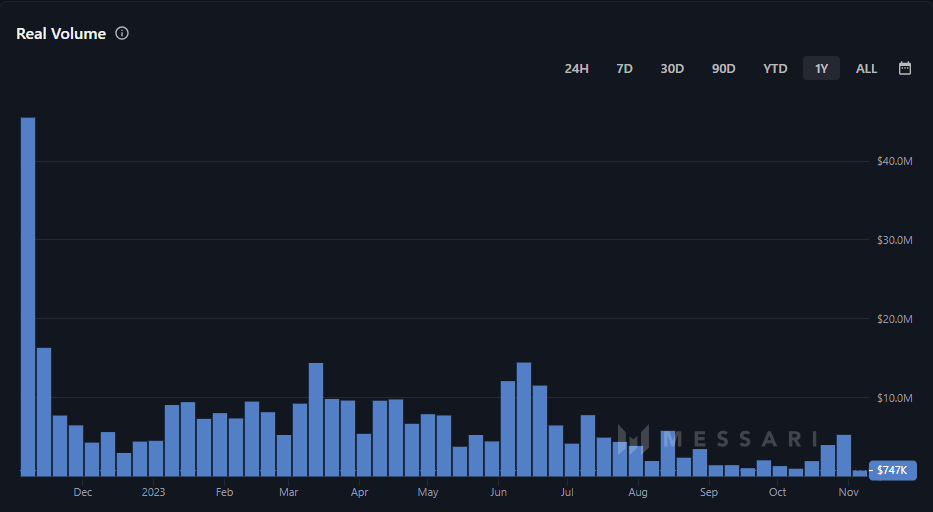The width and height of the screenshot is (933, 512).
Task: Click the Jun x-axis label
Action: 499,492
